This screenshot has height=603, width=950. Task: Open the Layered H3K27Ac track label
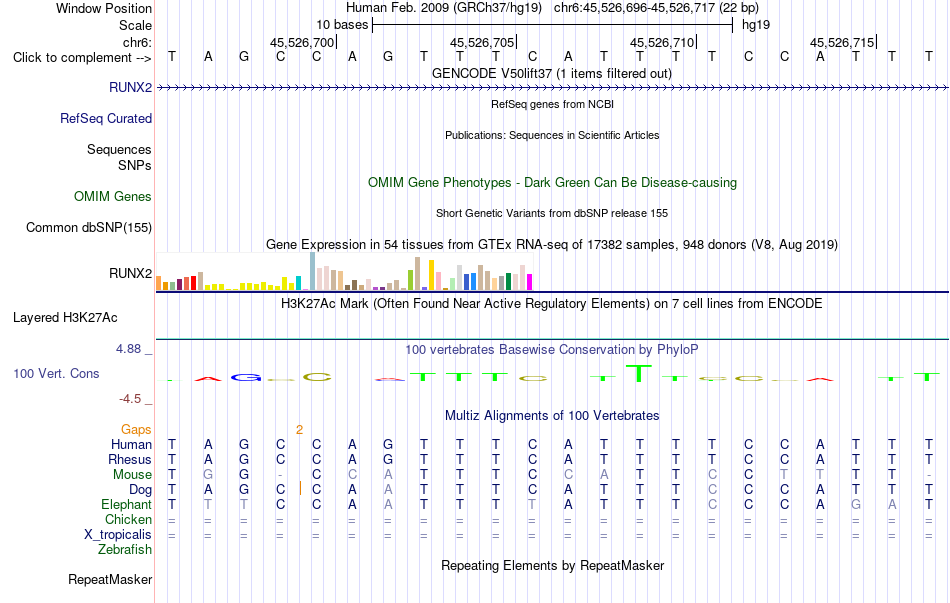click(65, 318)
